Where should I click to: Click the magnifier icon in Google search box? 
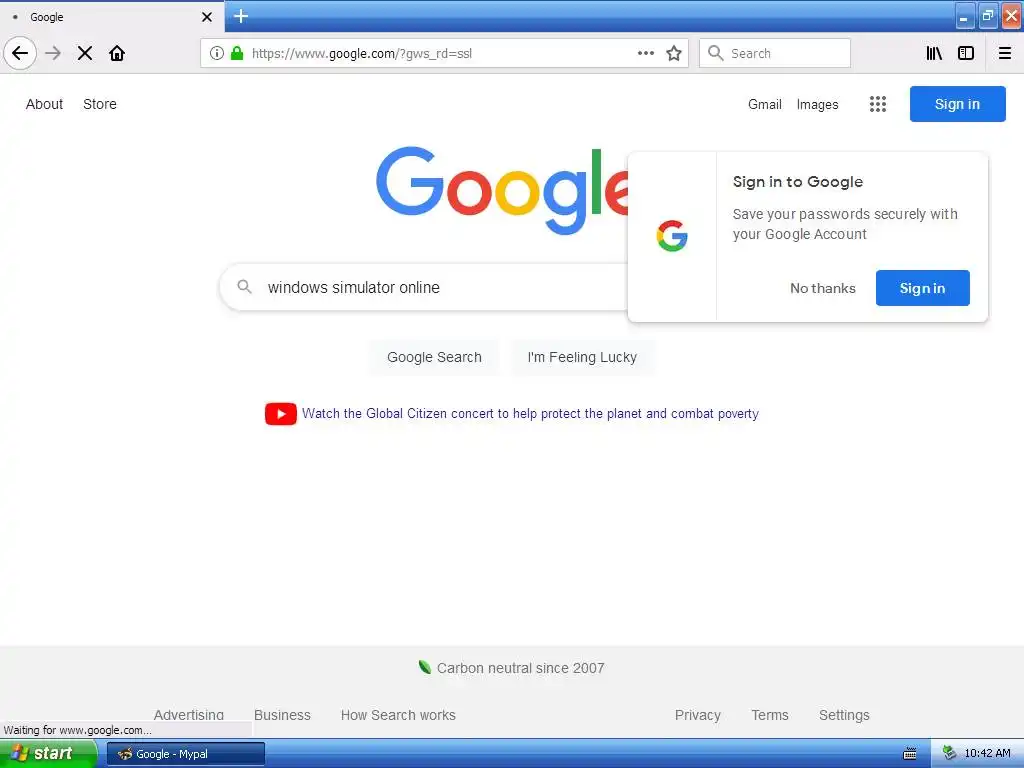point(244,287)
